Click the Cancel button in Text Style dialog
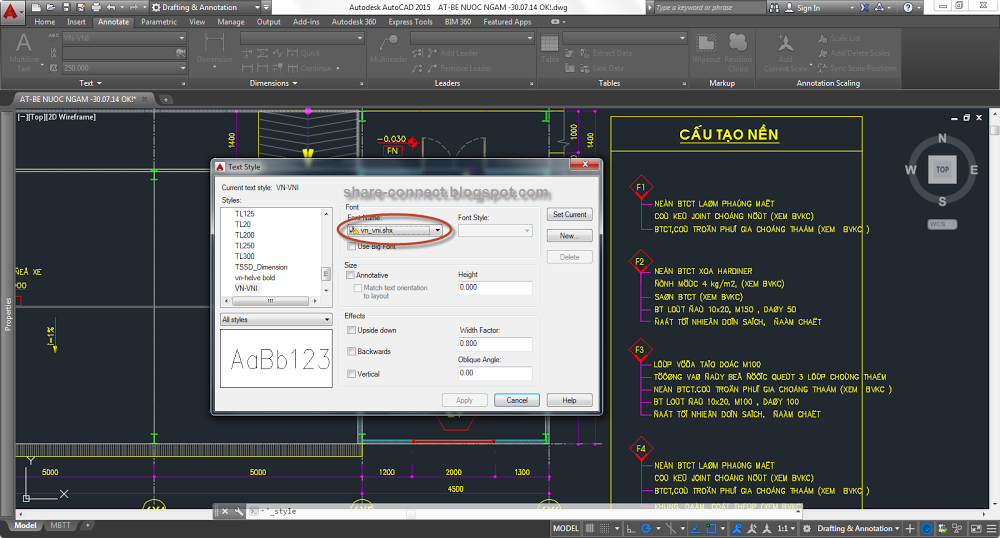 tap(517, 400)
